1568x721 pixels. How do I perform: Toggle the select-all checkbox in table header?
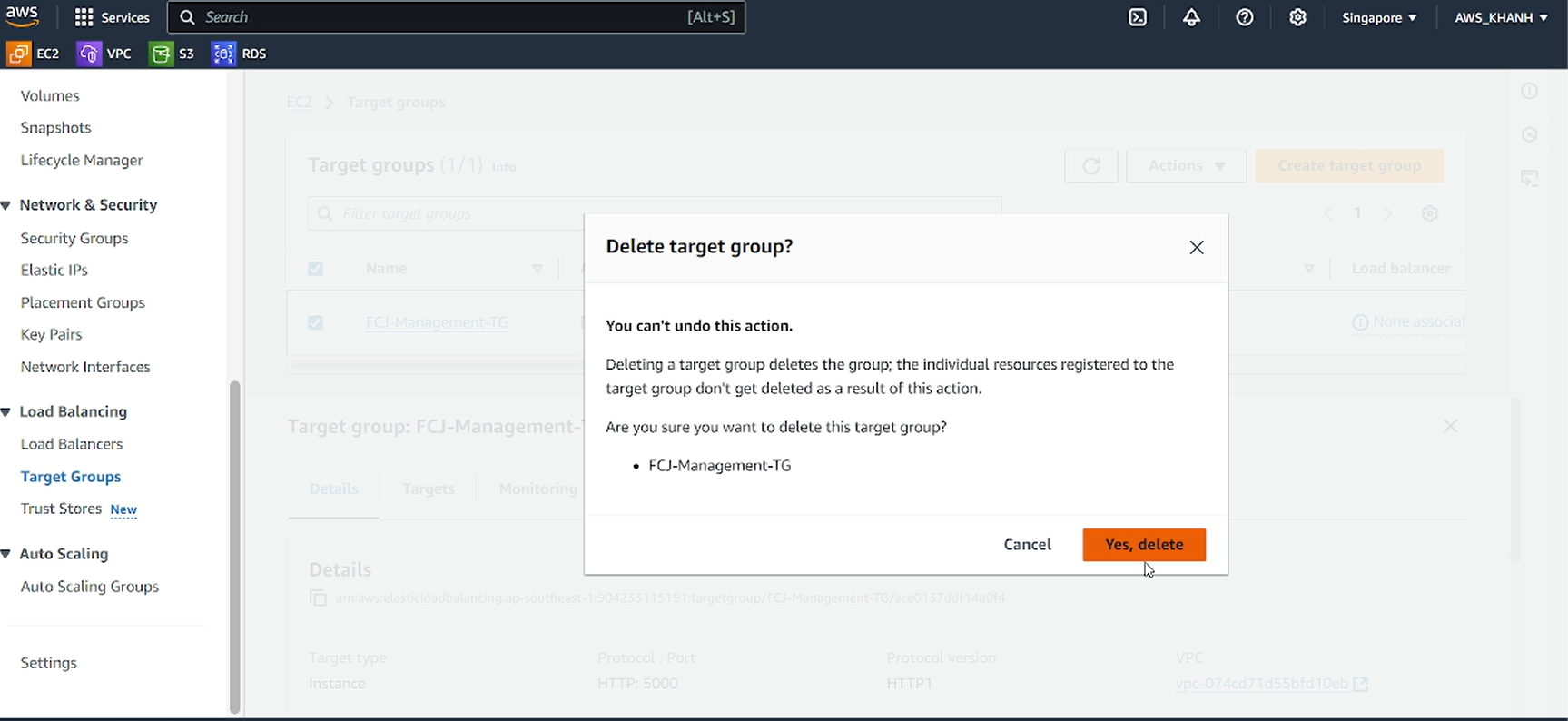(315, 269)
